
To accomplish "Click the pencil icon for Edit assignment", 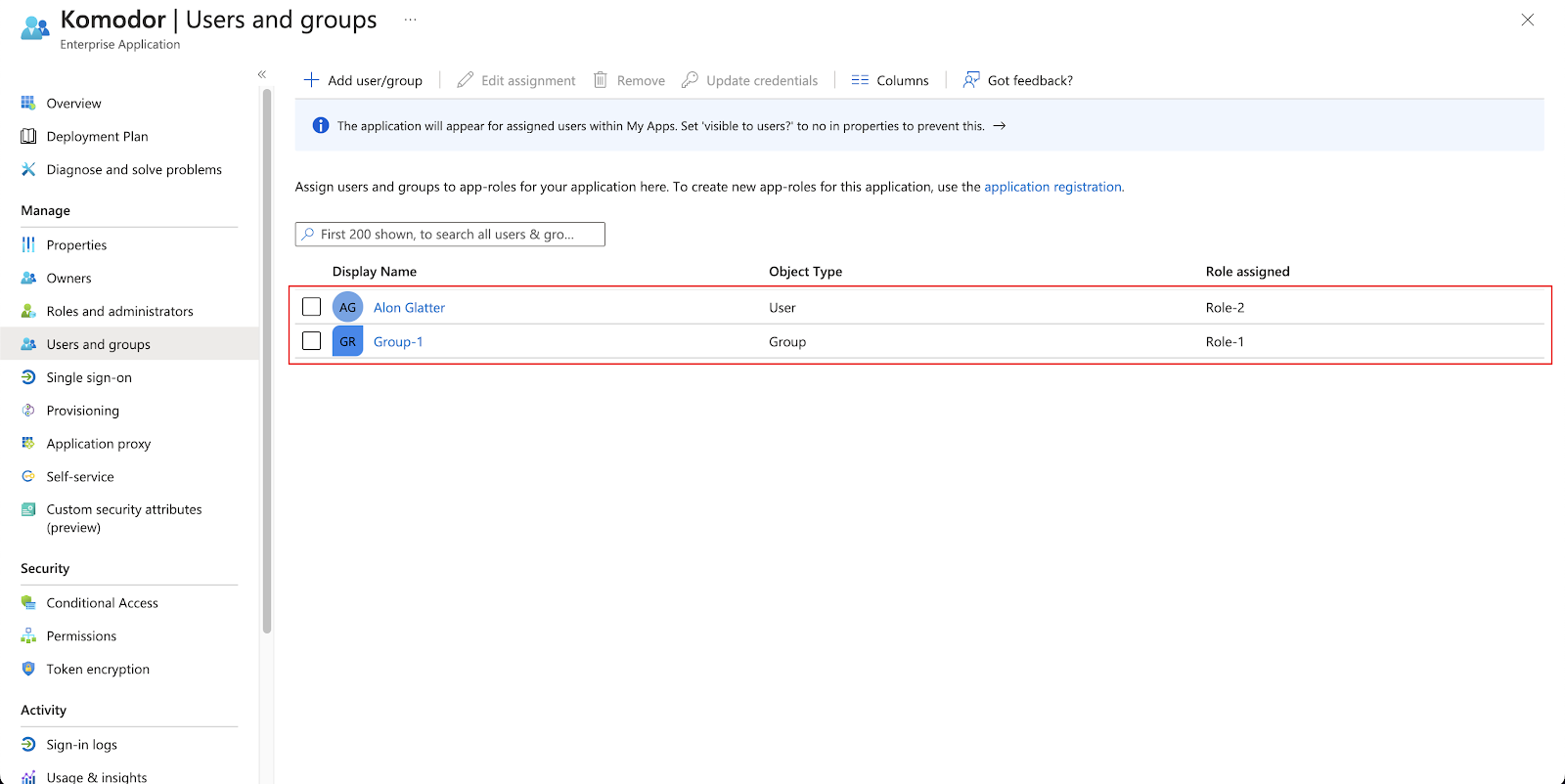I will pos(465,80).
